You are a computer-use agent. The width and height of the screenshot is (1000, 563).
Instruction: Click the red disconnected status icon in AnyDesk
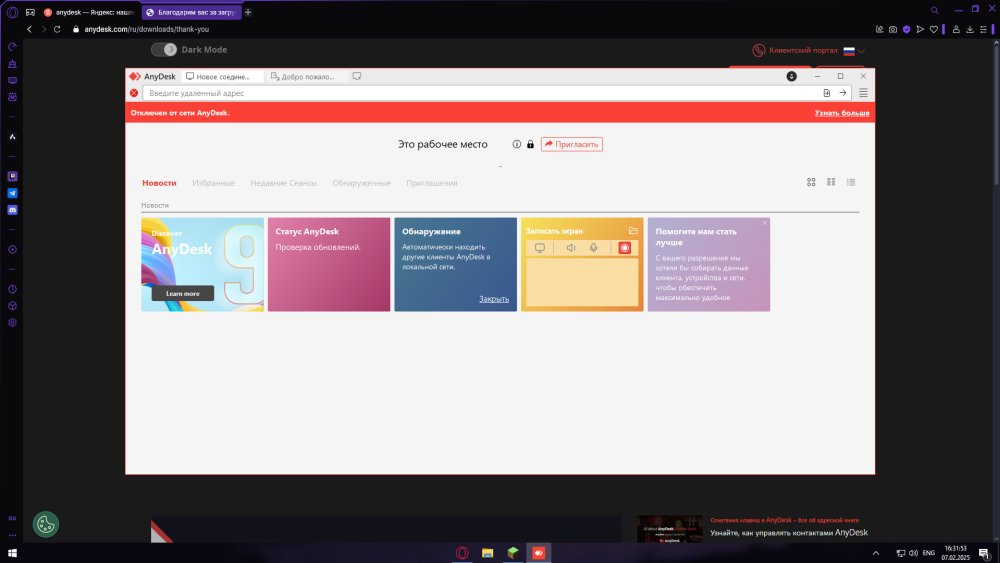point(134,93)
